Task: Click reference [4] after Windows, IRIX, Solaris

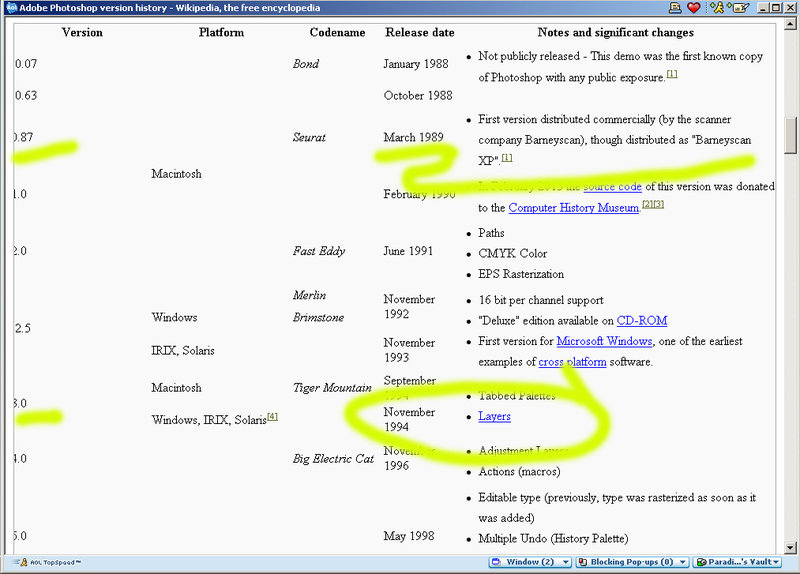Action: (x=272, y=416)
